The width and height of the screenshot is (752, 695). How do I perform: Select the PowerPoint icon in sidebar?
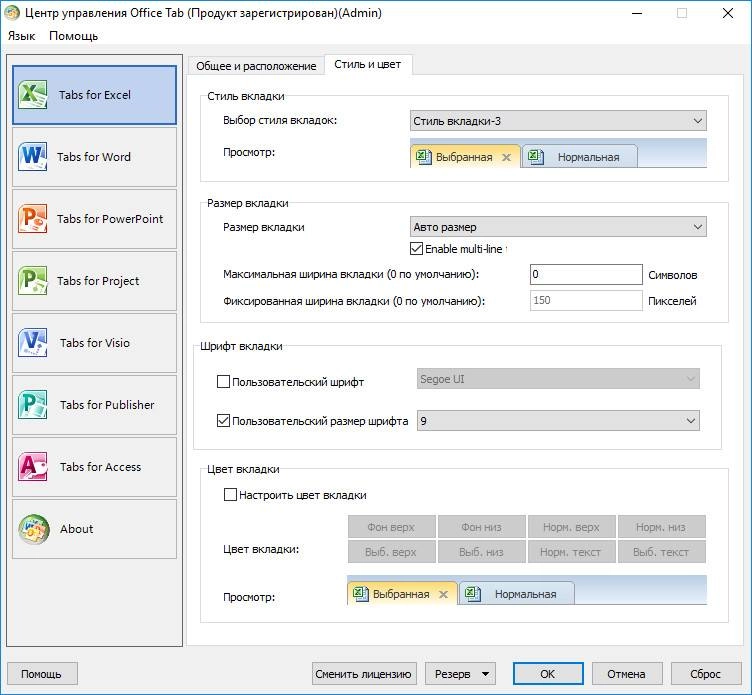click(33, 218)
